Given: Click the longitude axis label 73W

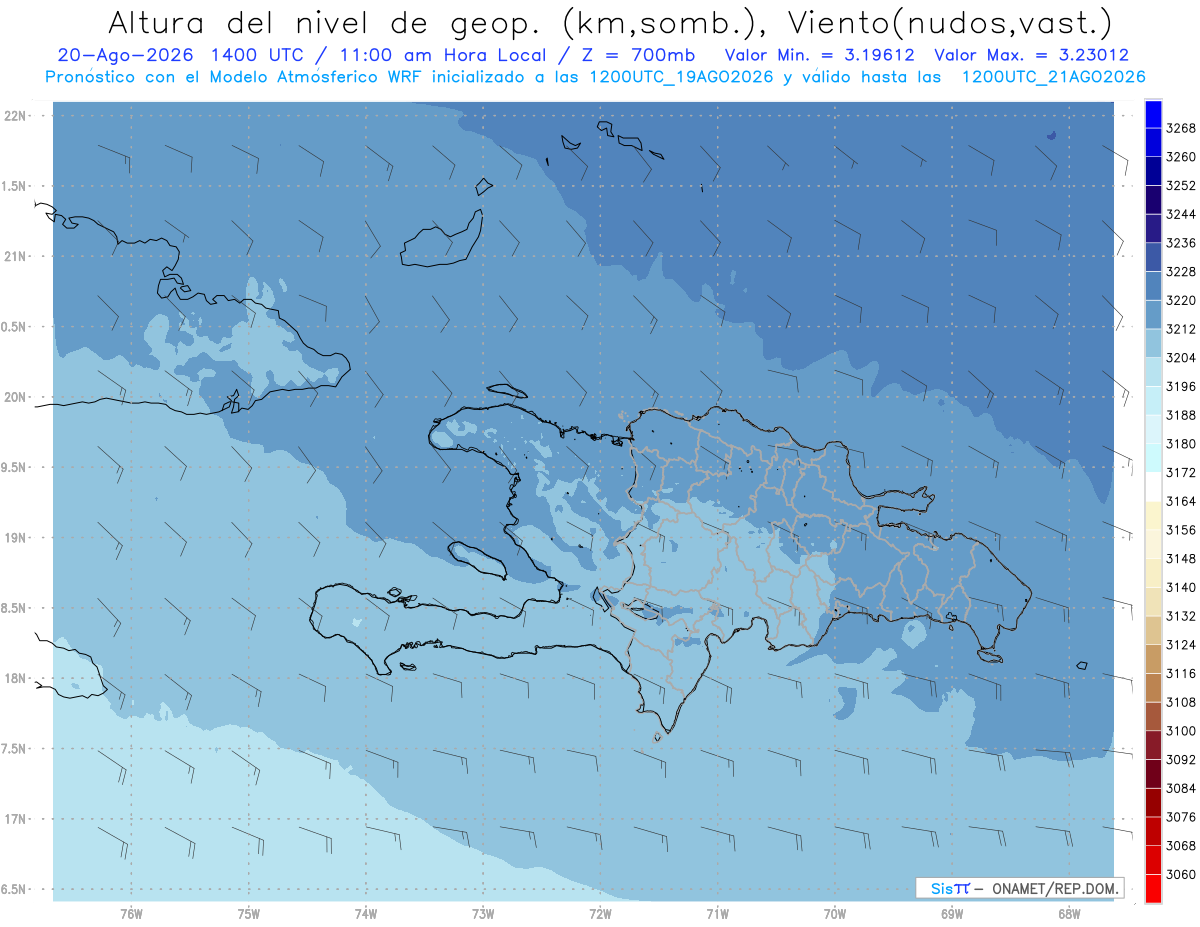Looking at the screenshot, I should [483, 914].
